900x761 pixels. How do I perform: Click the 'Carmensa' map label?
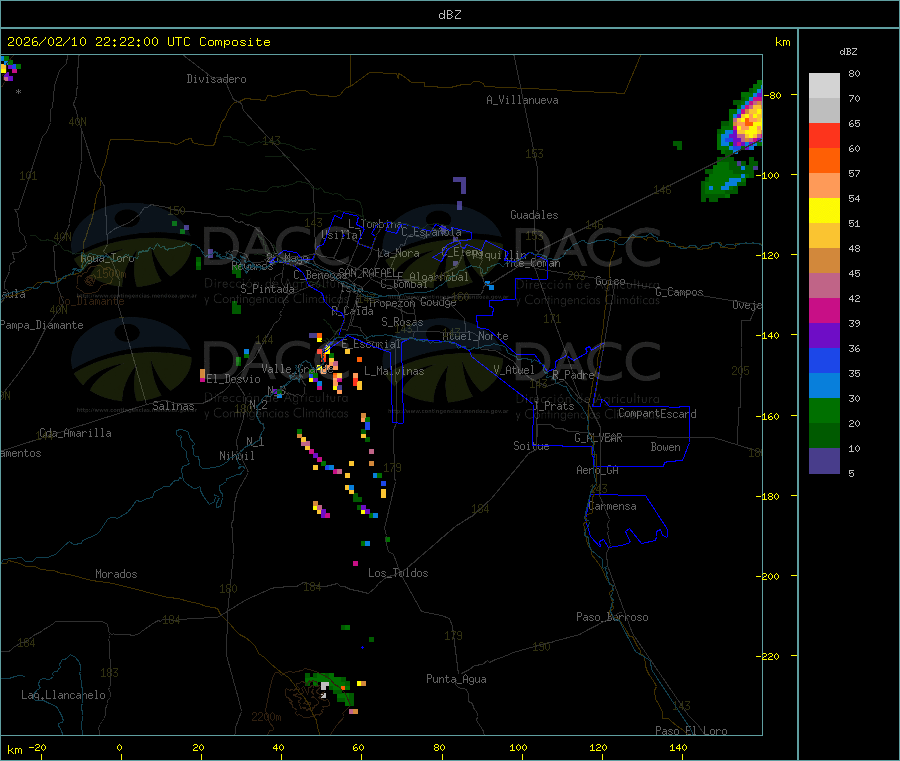click(612, 506)
